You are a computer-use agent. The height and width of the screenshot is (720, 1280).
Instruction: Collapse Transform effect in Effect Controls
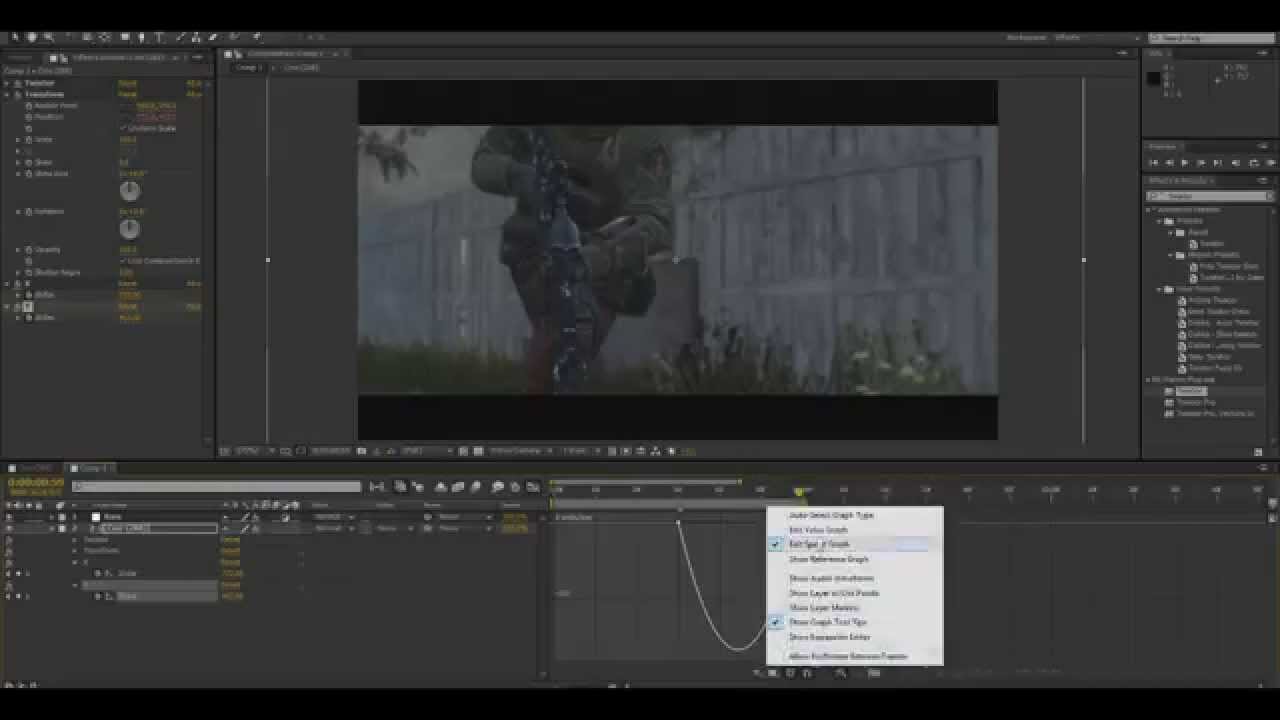[6, 94]
